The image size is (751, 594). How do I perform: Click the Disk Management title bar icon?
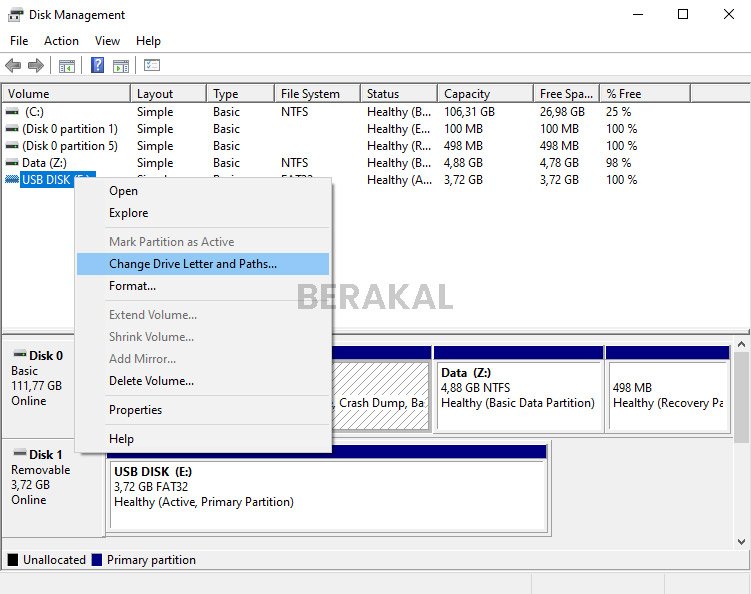point(15,15)
